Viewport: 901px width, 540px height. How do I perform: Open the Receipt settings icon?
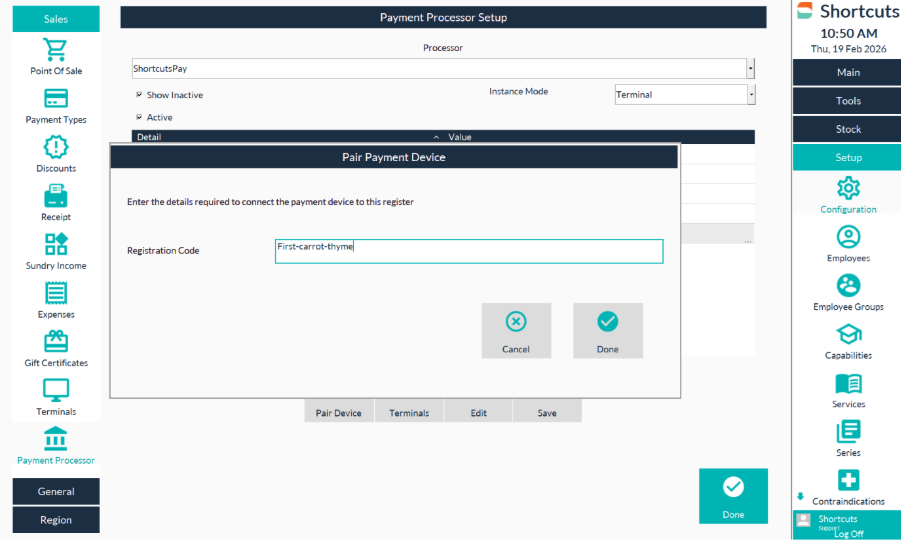(56, 196)
